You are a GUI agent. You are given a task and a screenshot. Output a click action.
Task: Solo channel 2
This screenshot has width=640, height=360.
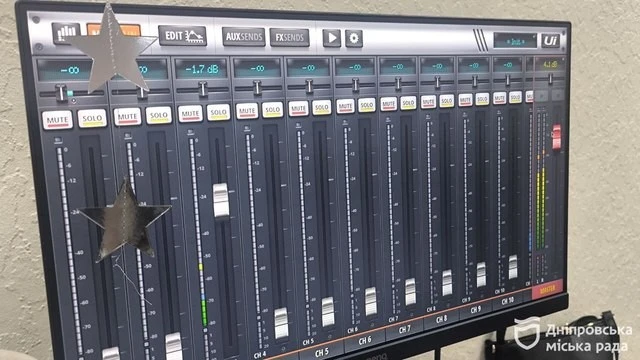(x=159, y=115)
